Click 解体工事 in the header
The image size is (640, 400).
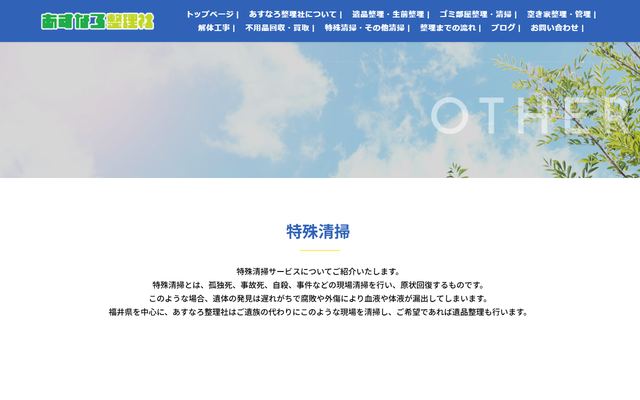pyautogui.click(x=214, y=28)
